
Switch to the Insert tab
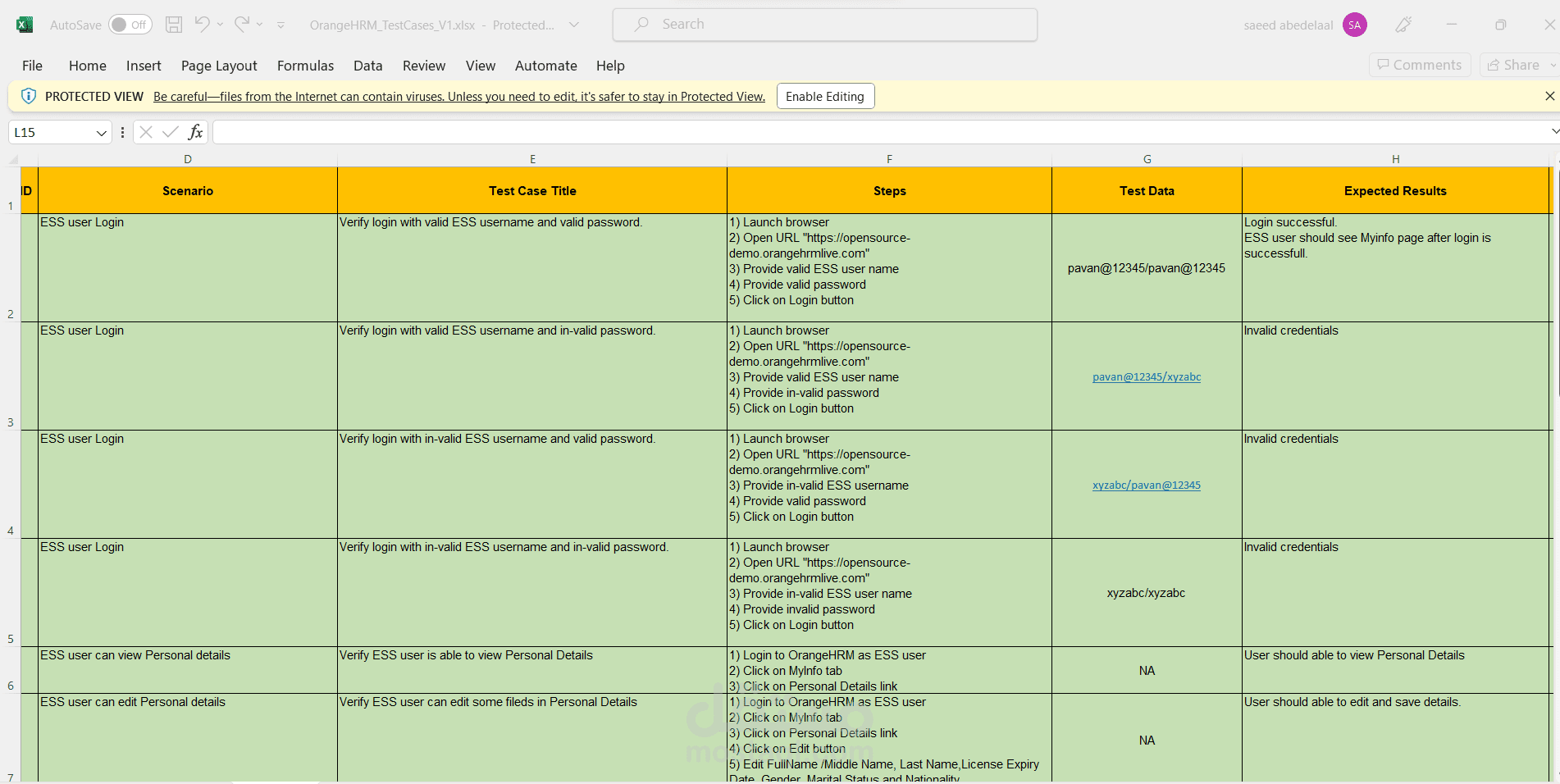click(144, 66)
